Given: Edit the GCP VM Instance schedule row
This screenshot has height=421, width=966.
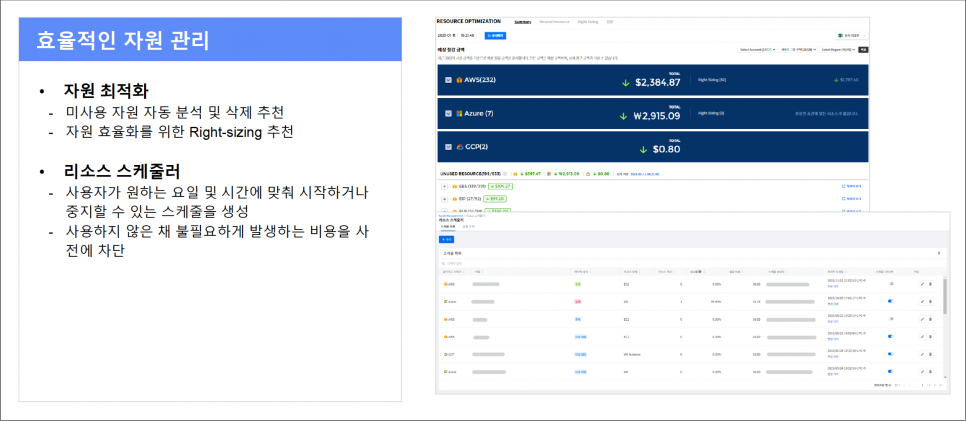Looking at the screenshot, I should point(922,354).
